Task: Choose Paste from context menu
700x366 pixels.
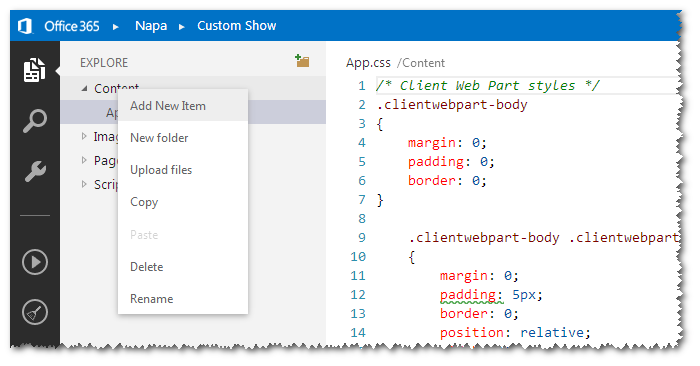Action: coord(183,235)
